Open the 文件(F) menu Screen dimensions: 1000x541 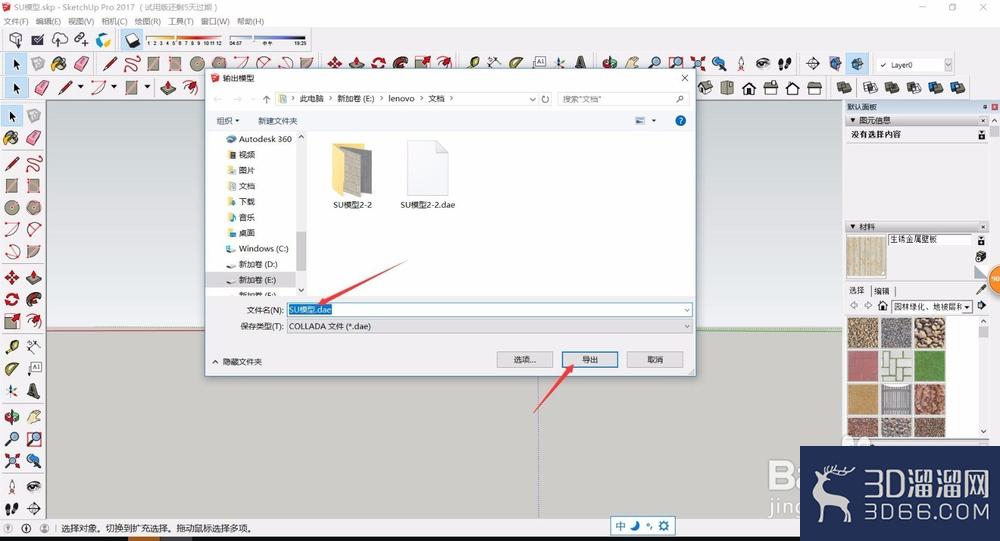pos(16,21)
